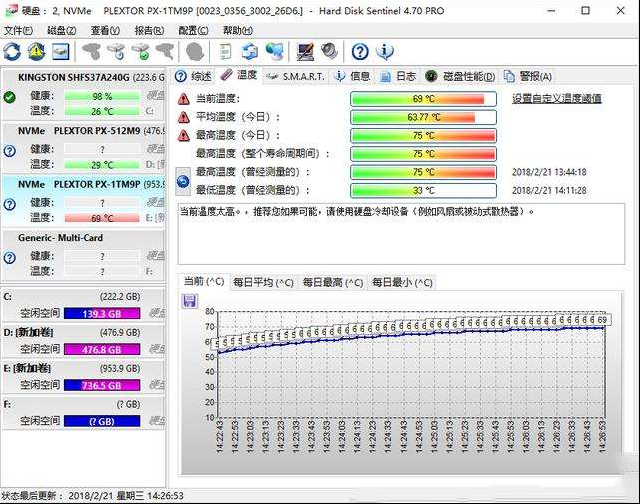The width and height of the screenshot is (640, 504).
Task: Click the 63.77 °C average temperature bar
Action: pyautogui.click(x=423, y=118)
